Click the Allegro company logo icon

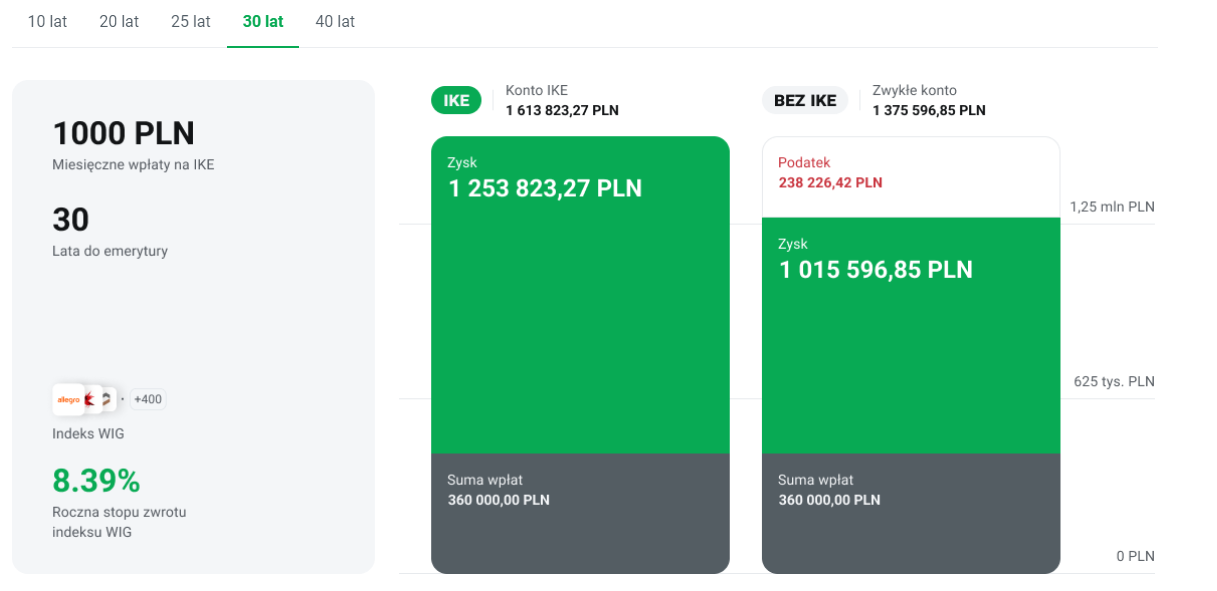point(68,400)
